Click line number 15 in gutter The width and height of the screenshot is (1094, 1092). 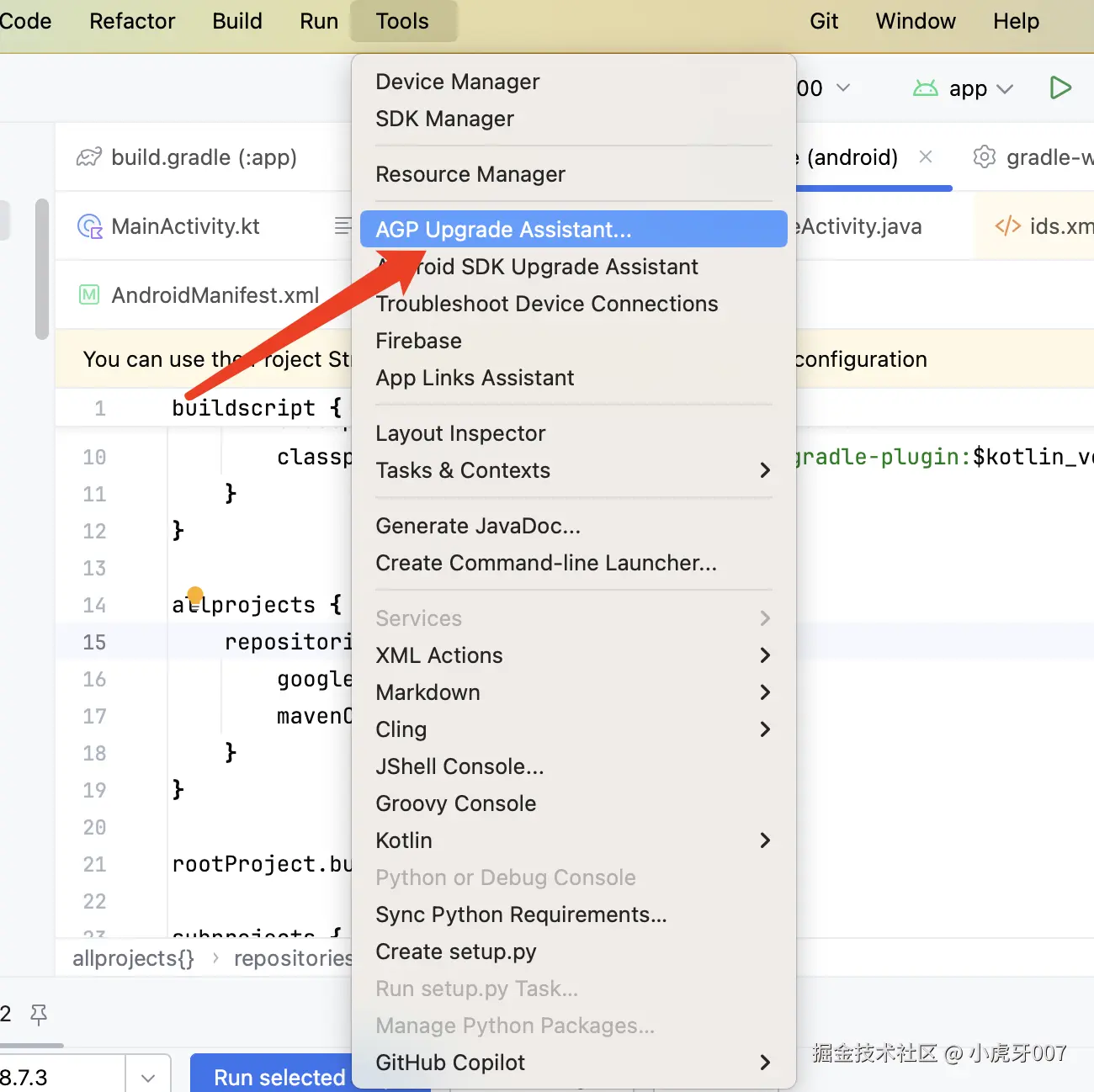[x=94, y=642]
